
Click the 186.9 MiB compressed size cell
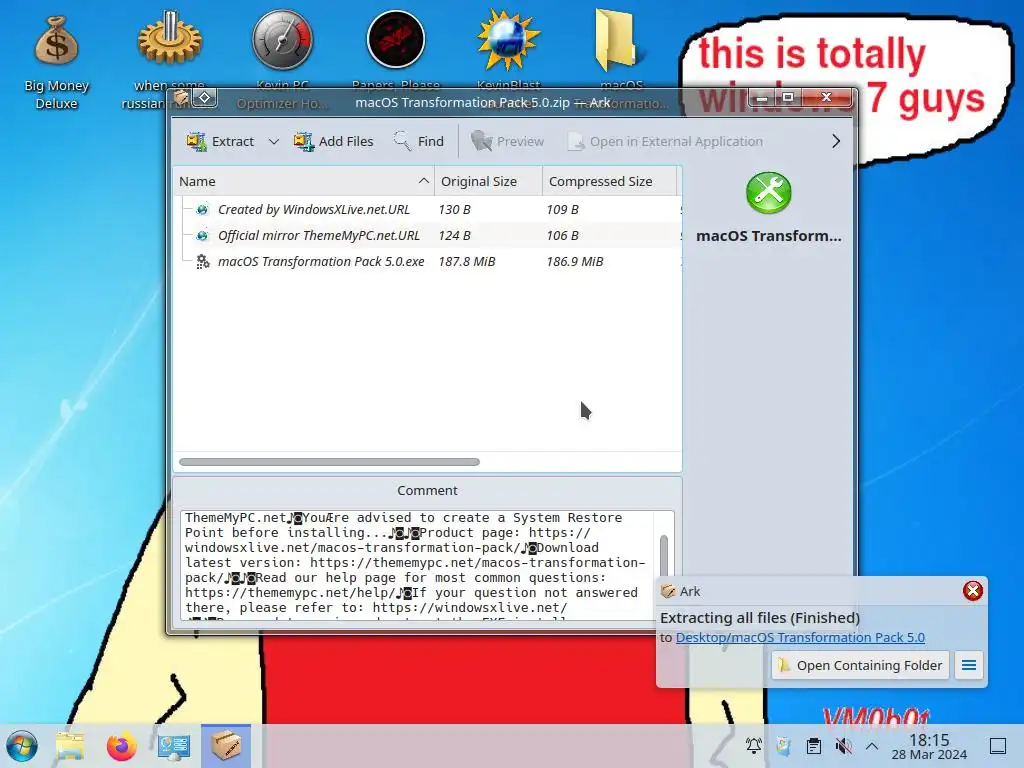[575, 262]
